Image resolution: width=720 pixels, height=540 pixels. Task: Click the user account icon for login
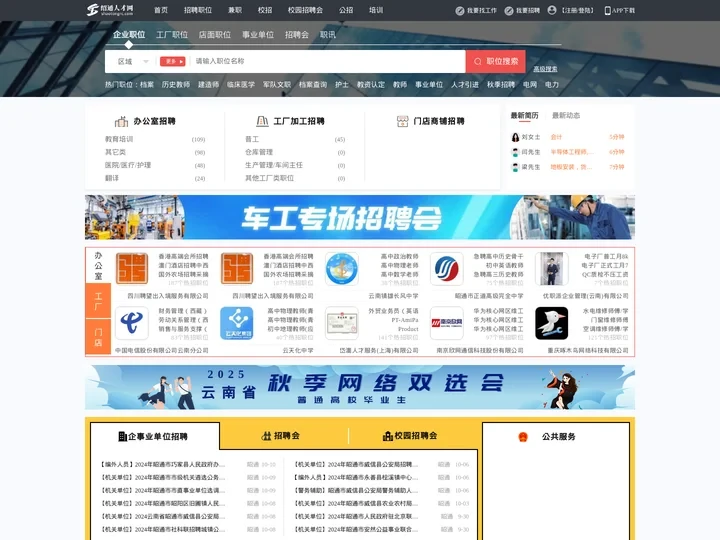click(552, 10)
